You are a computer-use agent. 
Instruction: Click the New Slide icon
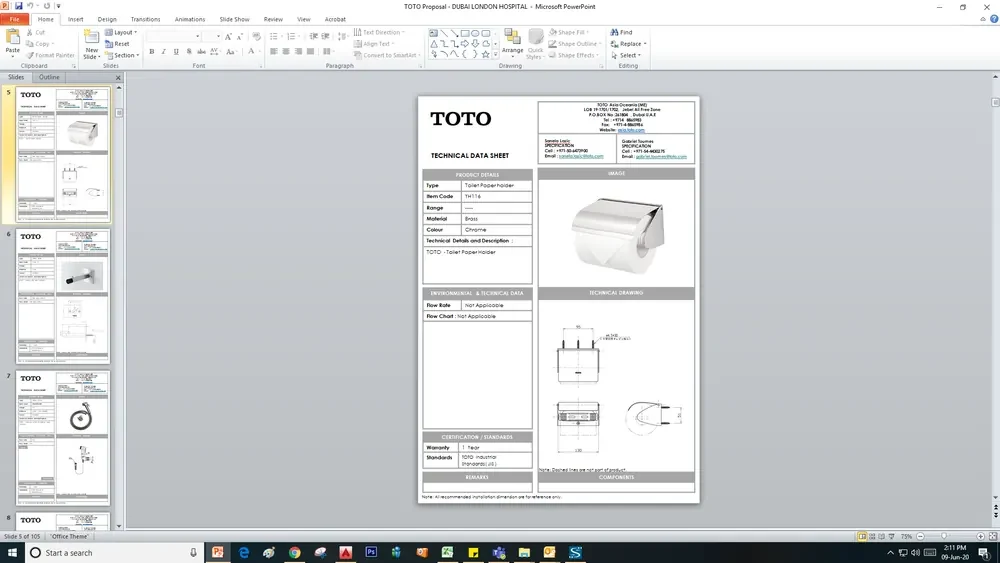[92, 38]
